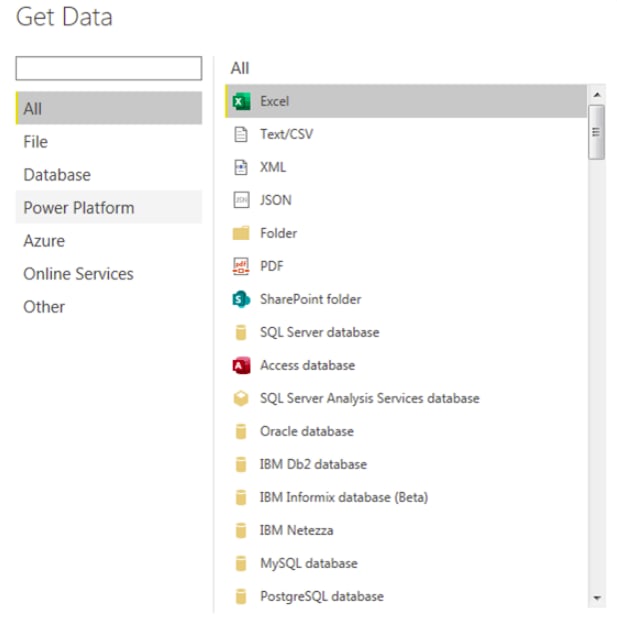Switch to the Database category
The width and height of the screenshot is (617, 630).
109,175
